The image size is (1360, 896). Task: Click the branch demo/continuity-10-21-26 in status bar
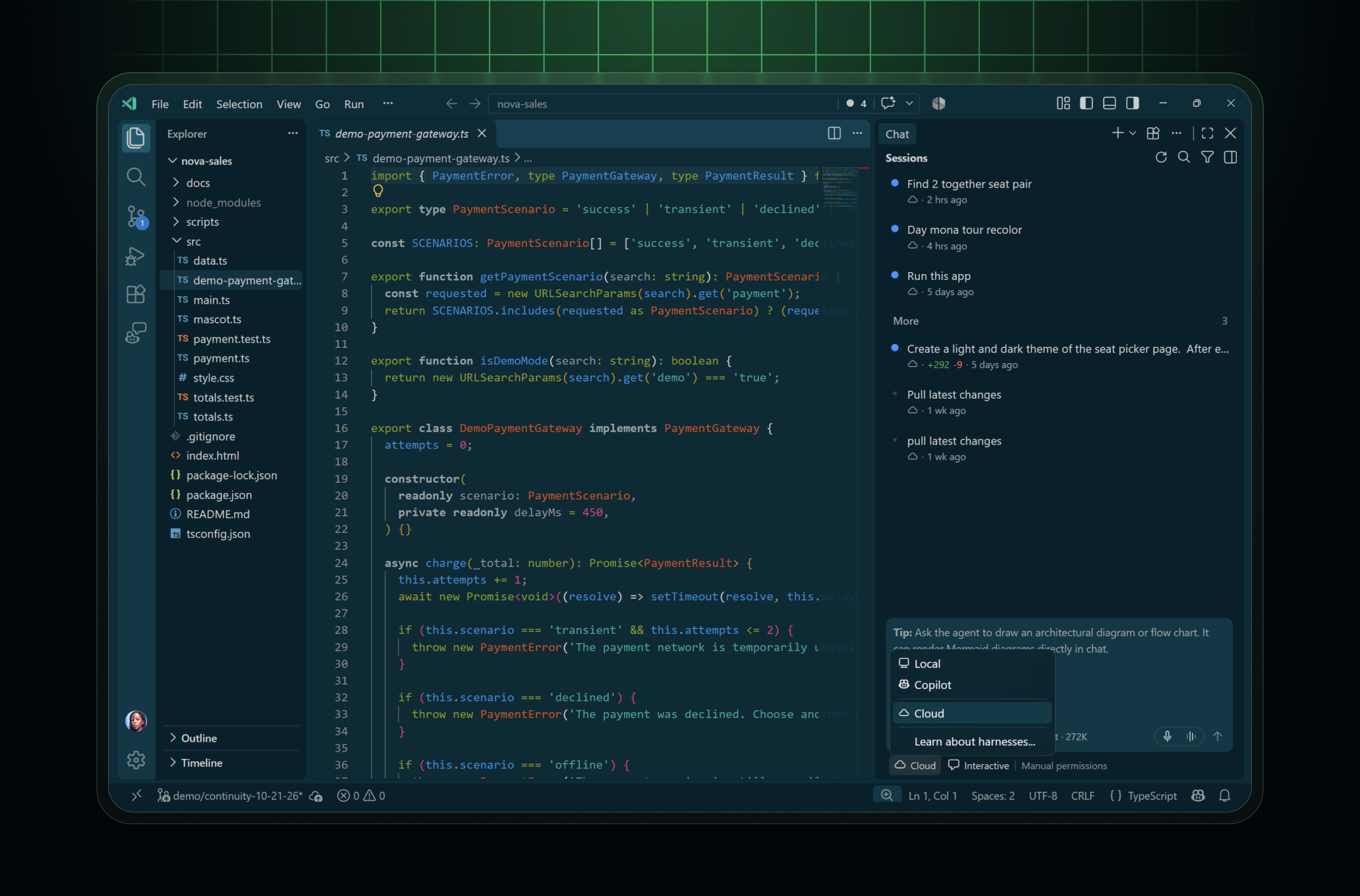[231, 796]
